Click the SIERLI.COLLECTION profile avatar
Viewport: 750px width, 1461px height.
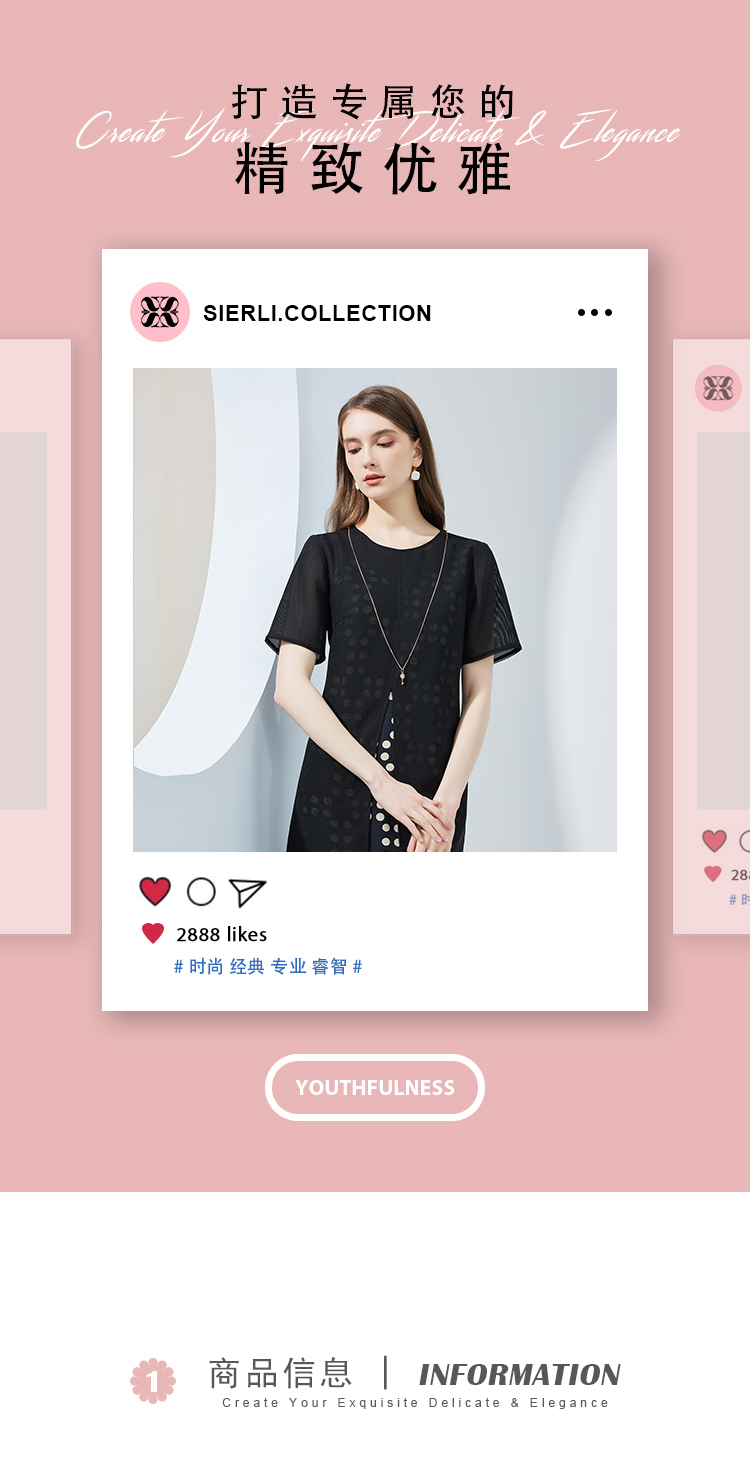[x=160, y=312]
